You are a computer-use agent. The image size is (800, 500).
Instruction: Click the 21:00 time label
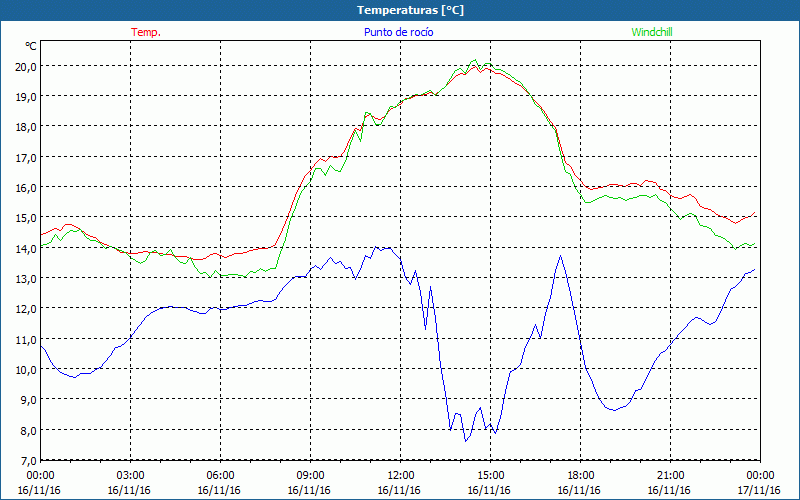pos(670,476)
